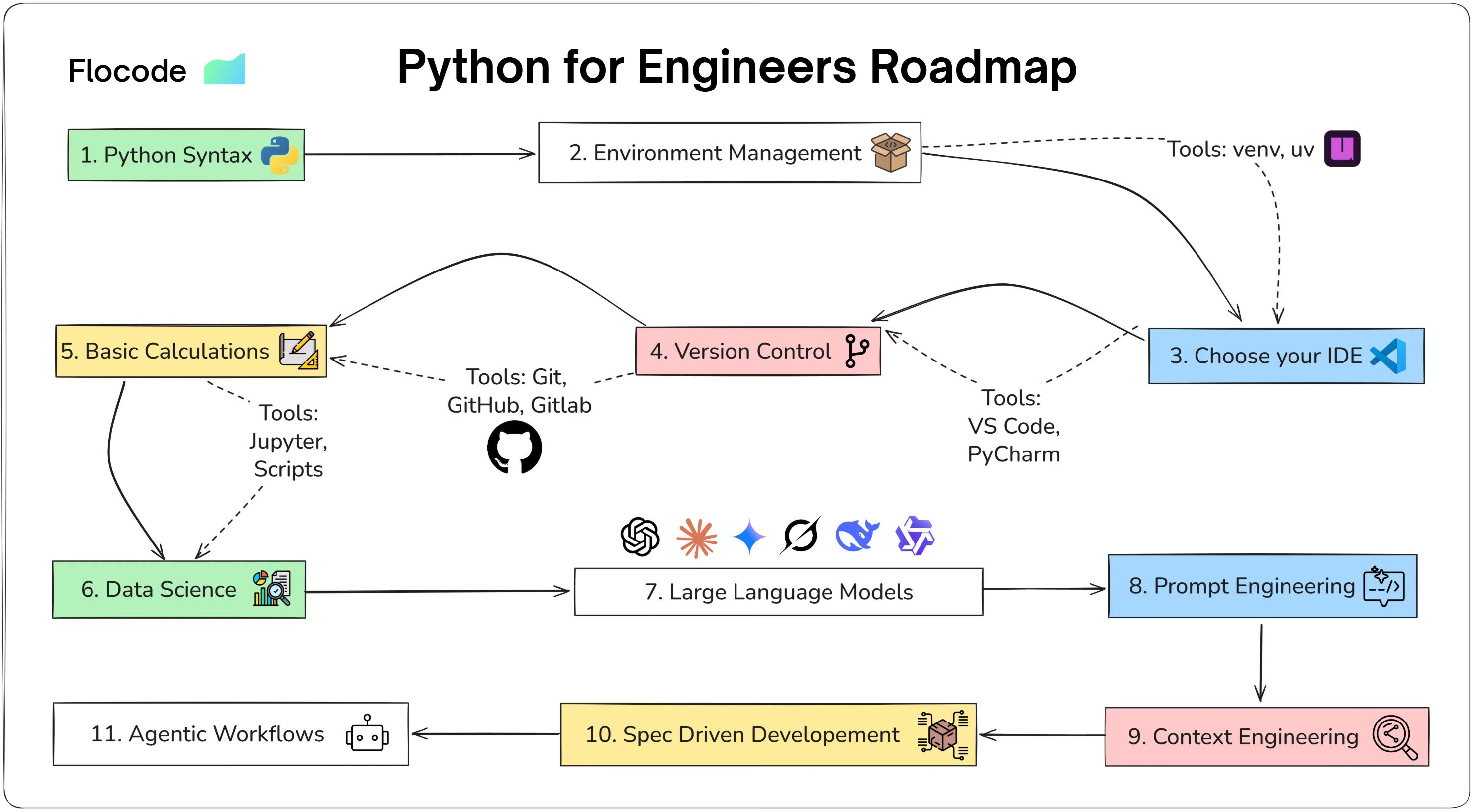Click the GitHub Octocat logo
Image resolution: width=1473 pixels, height=812 pixels.
pyautogui.click(x=514, y=448)
